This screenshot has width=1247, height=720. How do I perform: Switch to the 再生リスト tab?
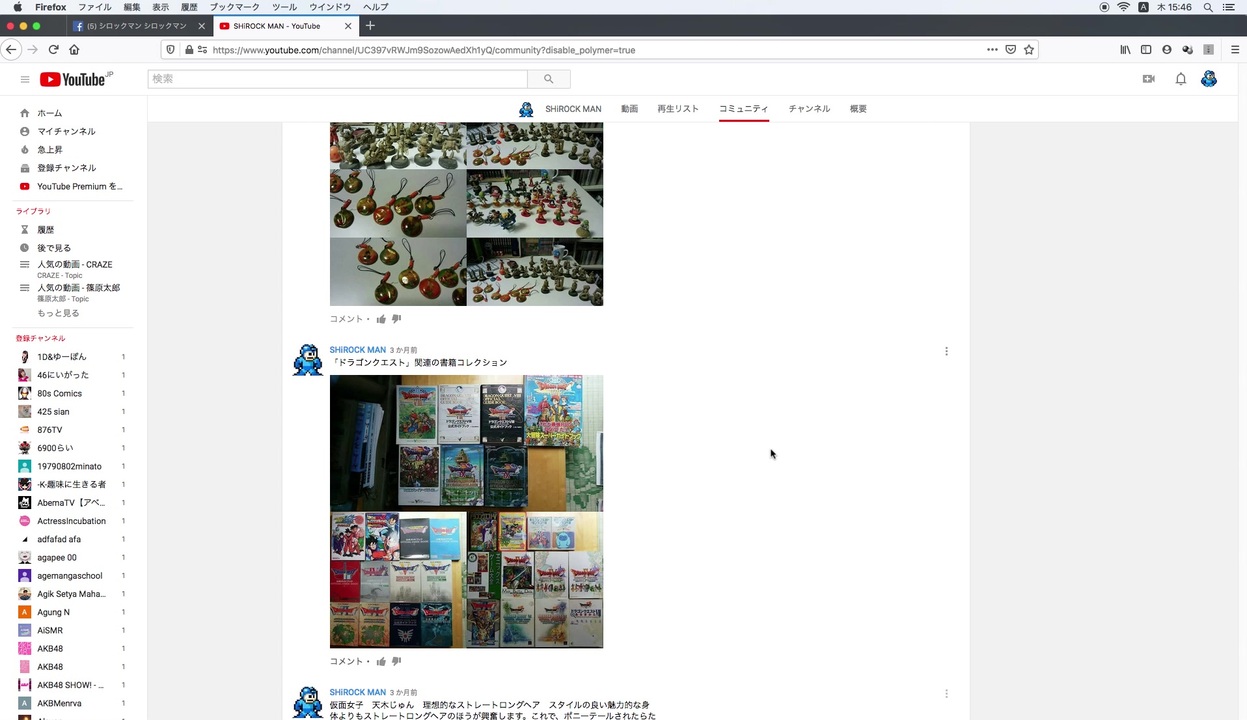point(678,108)
